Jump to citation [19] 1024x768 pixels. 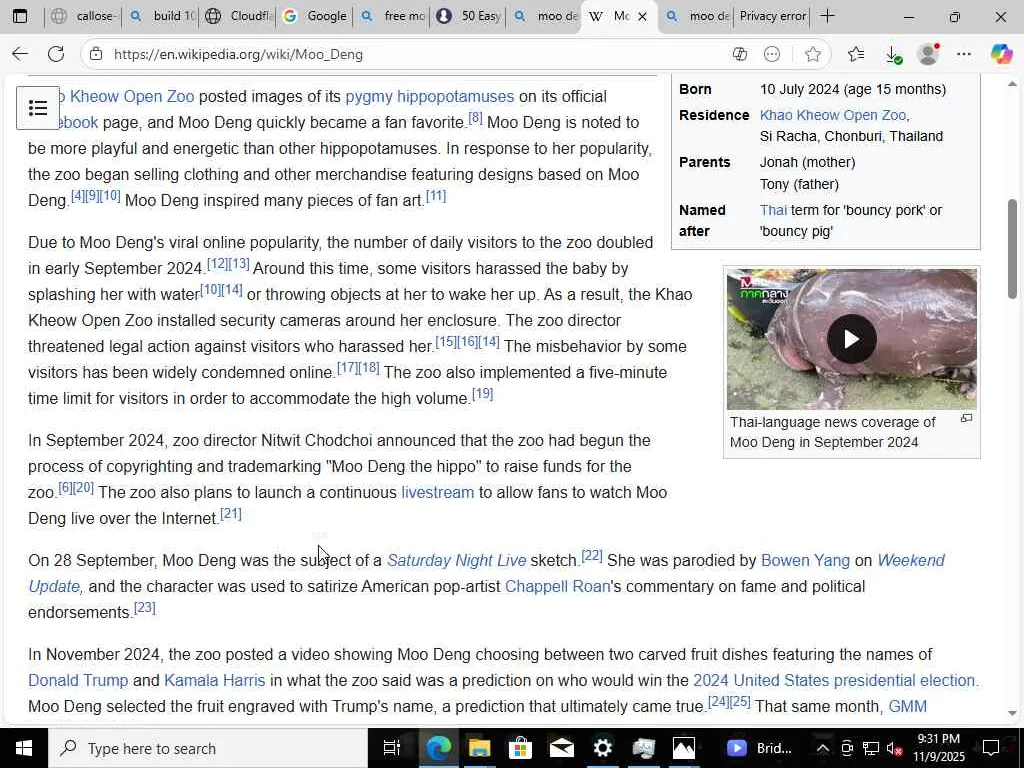point(482,393)
